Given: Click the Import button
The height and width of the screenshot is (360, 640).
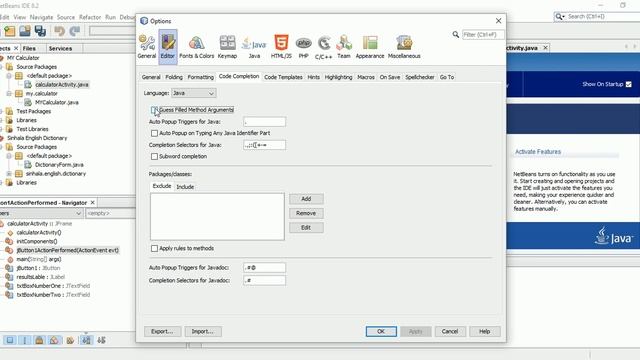Looking at the screenshot, I should click(x=203, y=331).
